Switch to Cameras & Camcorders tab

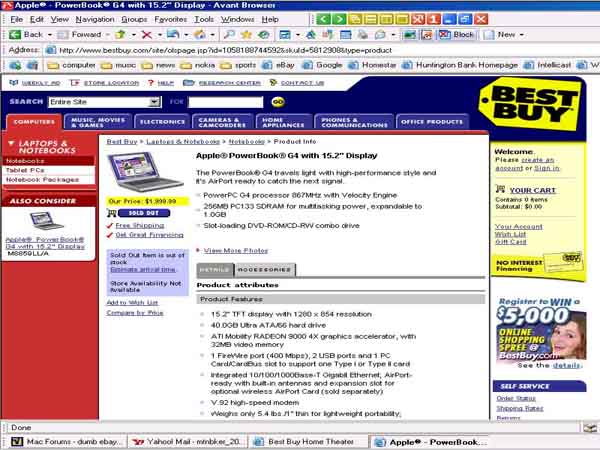coord(222,122)
